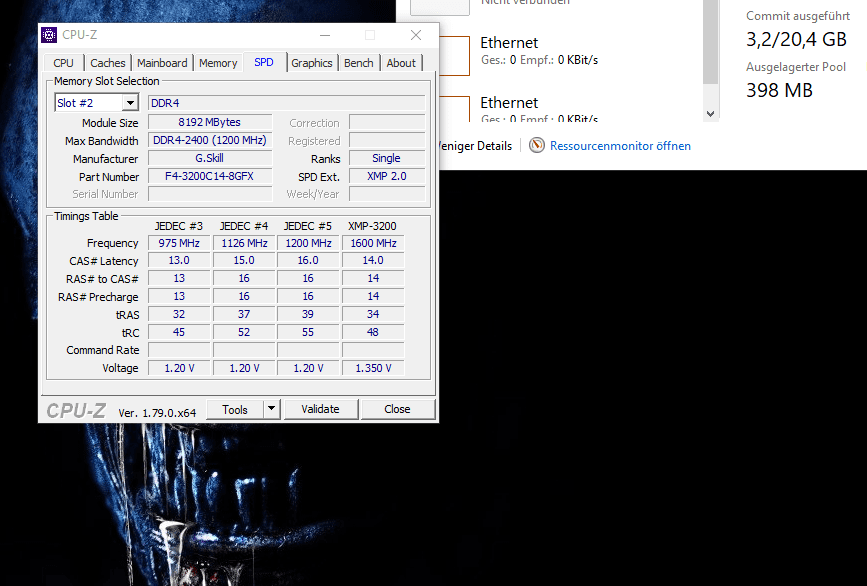
Task: Click the Ranks value Single
Action: pos(387,158)
